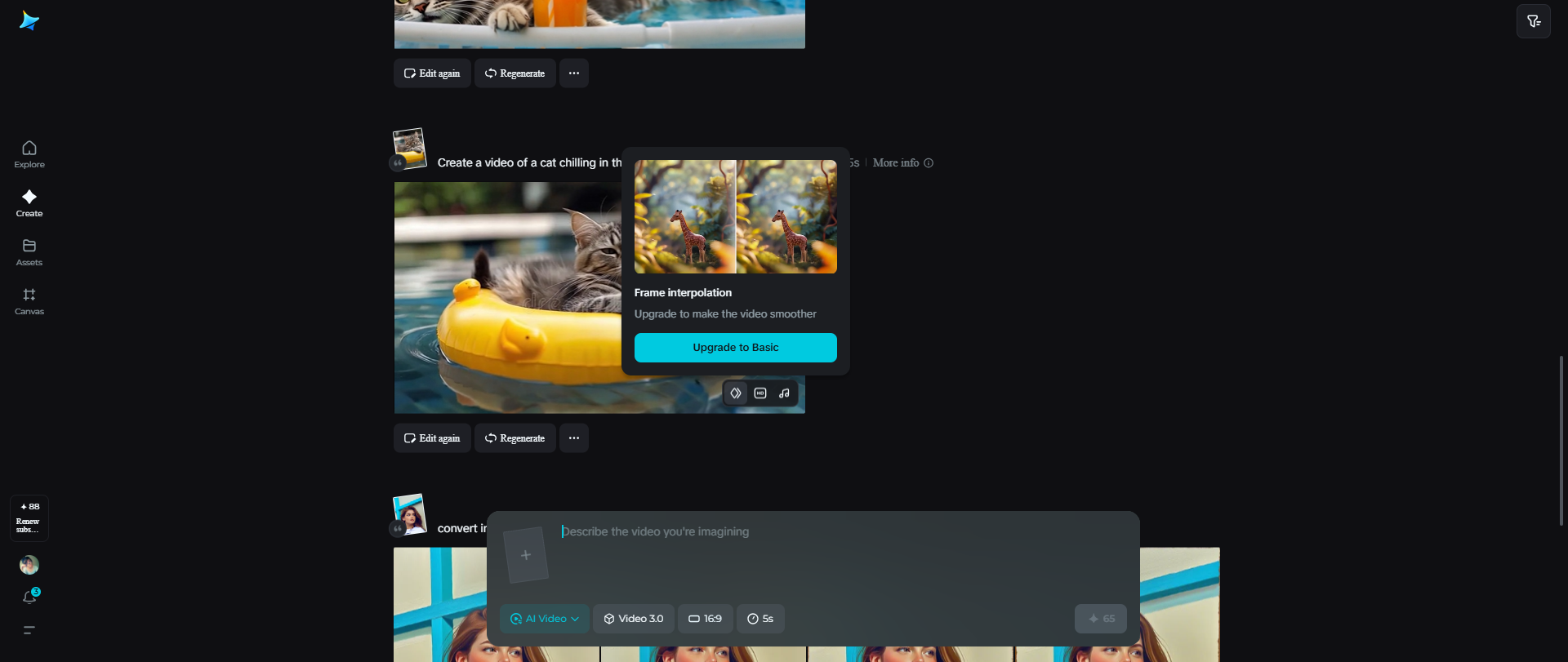Click the Renew subscription credits box
This screenshot has height=662, width=1568.
[x=29, y=518]
